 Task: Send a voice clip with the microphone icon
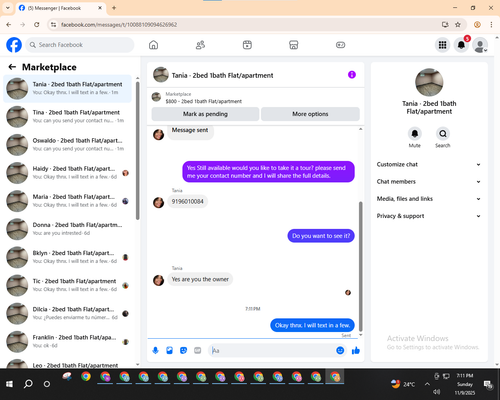pos(155,350)
